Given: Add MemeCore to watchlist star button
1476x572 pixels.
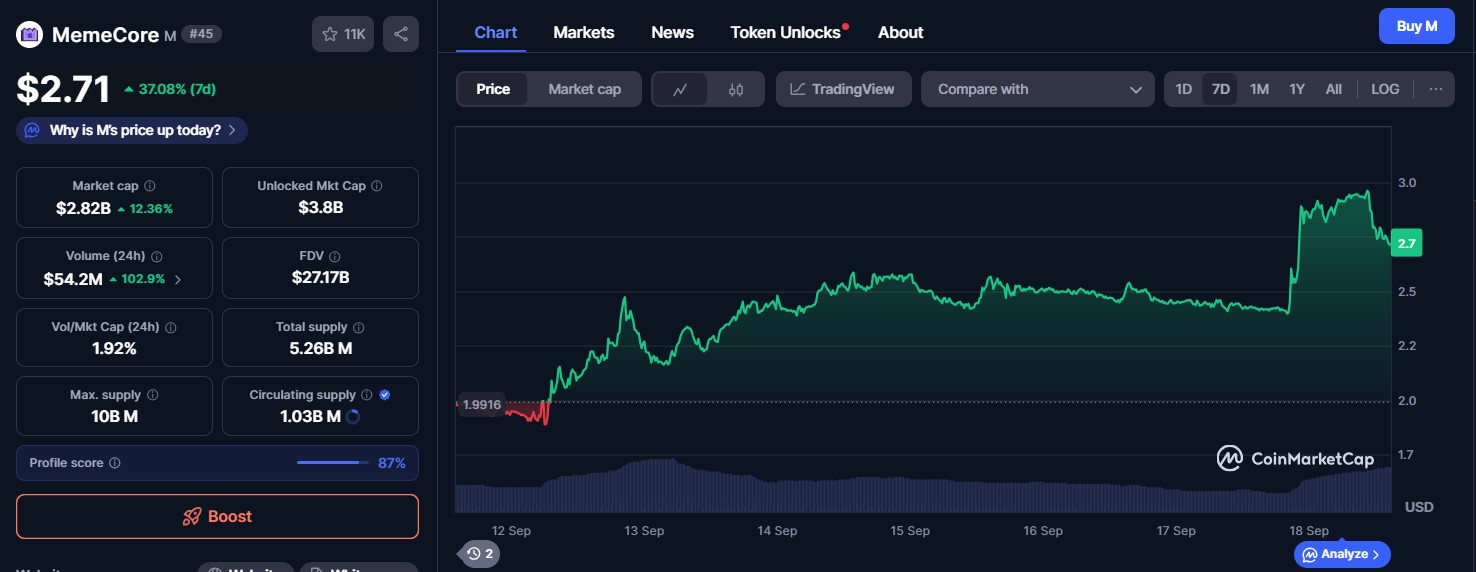Looking at the screenshot, I should (343, 34).
